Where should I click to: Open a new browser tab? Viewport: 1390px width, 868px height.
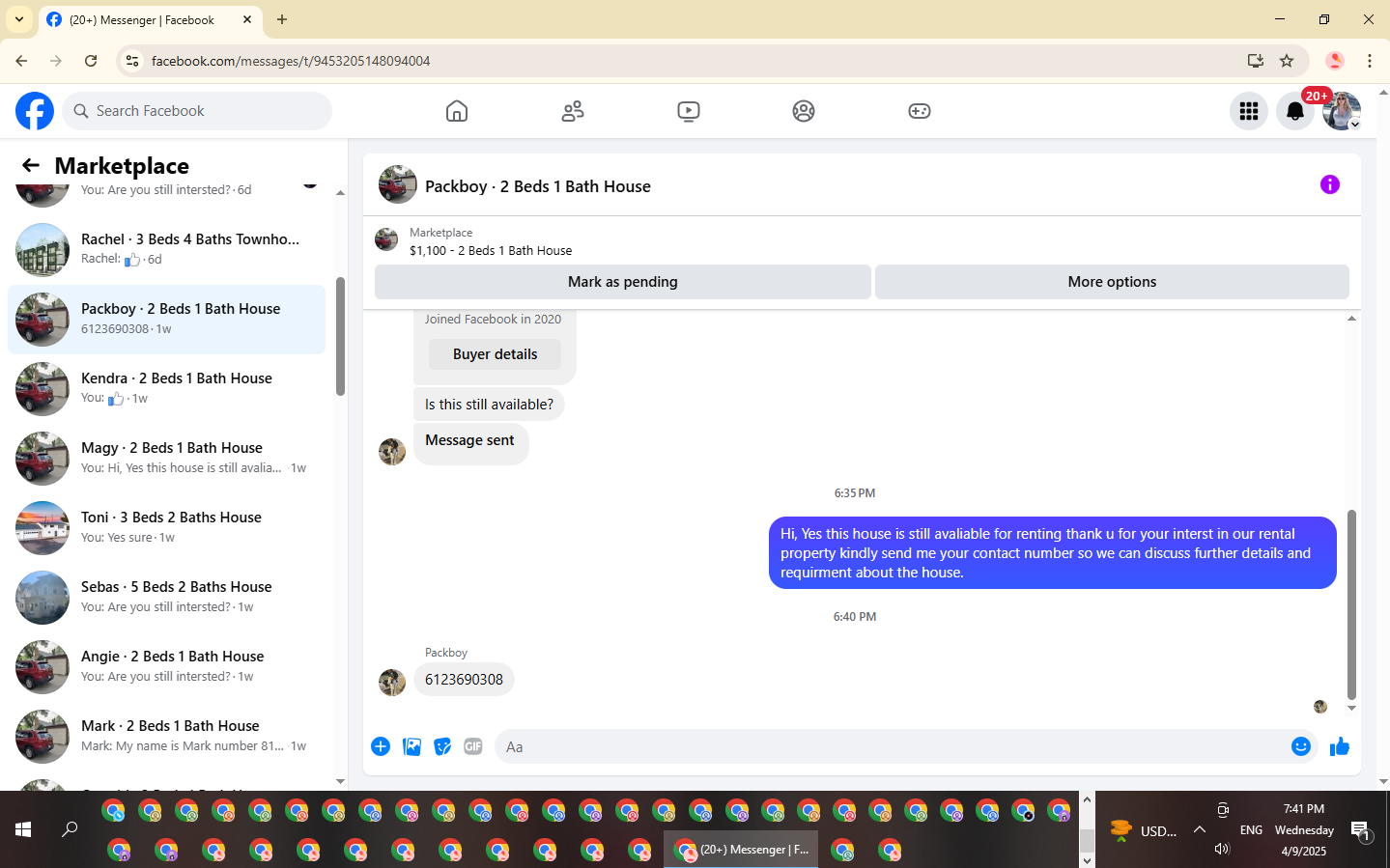[282, 19]
